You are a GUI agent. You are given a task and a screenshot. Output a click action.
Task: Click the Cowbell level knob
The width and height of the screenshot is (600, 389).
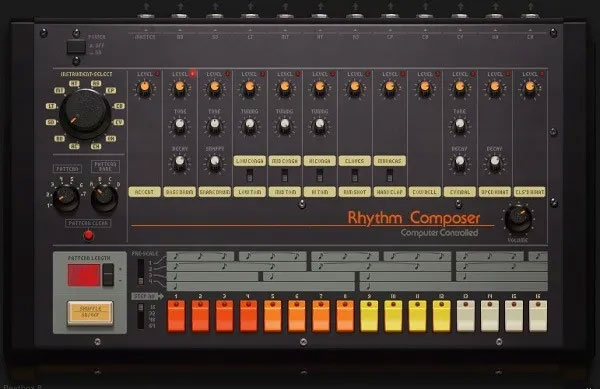[x=425, y=88]
